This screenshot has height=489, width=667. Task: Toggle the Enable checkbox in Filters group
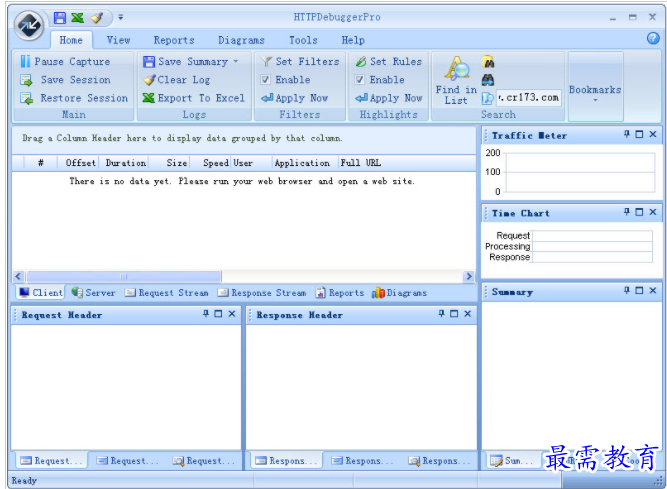click(x=265, y=80)
